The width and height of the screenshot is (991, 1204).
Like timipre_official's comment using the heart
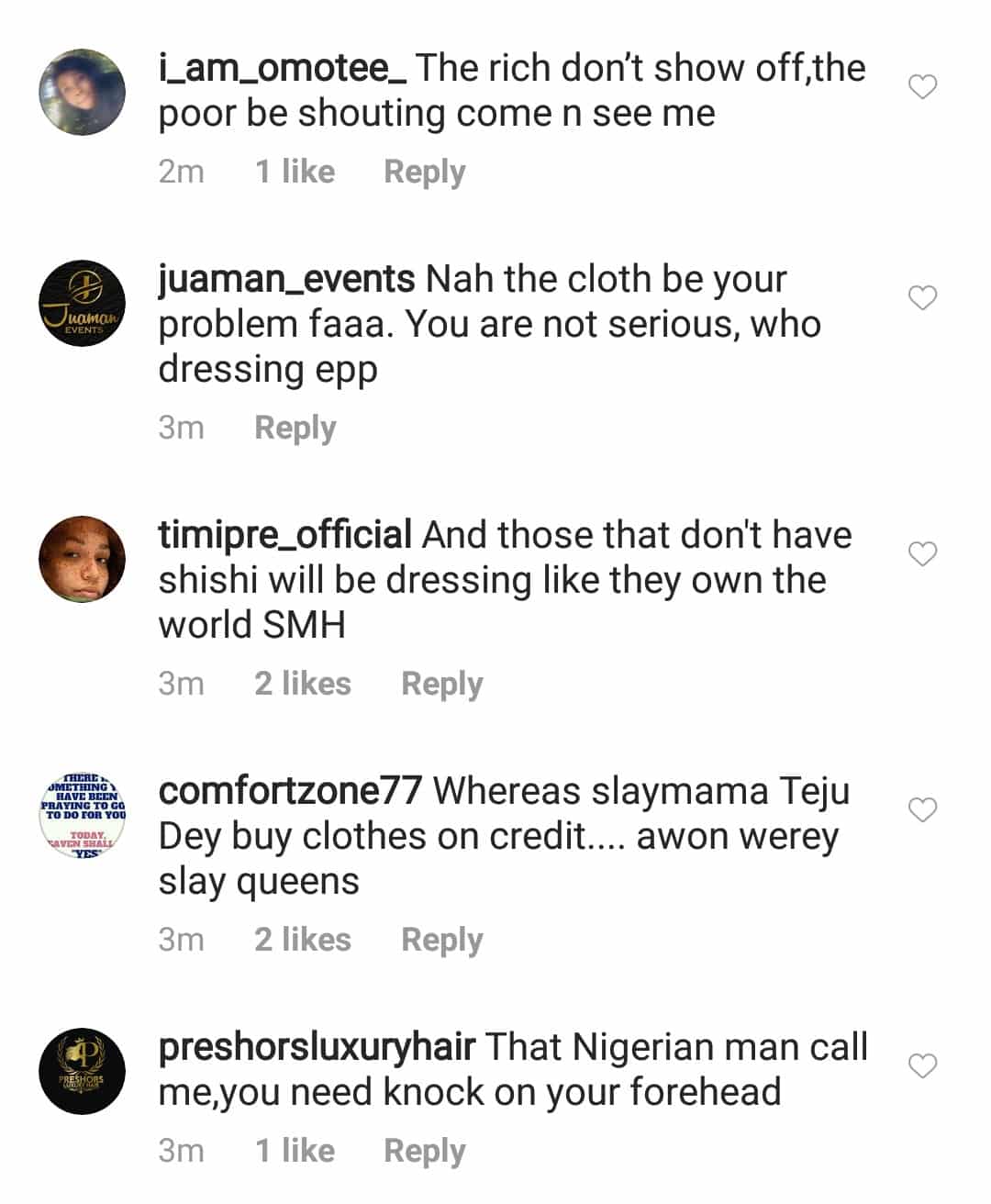[x=922, y=554]
